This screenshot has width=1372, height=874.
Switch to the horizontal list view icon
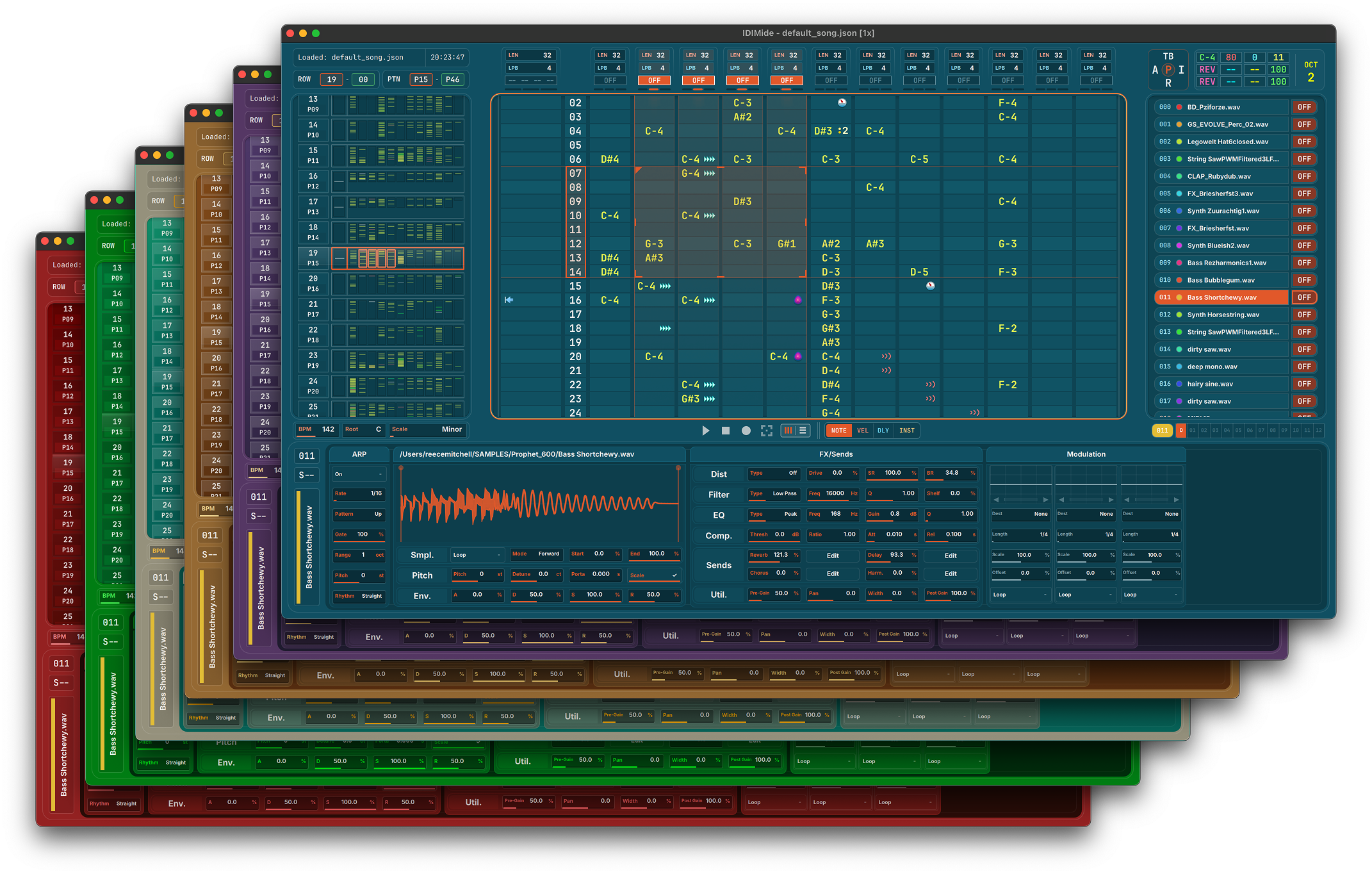tap(803, 431)
